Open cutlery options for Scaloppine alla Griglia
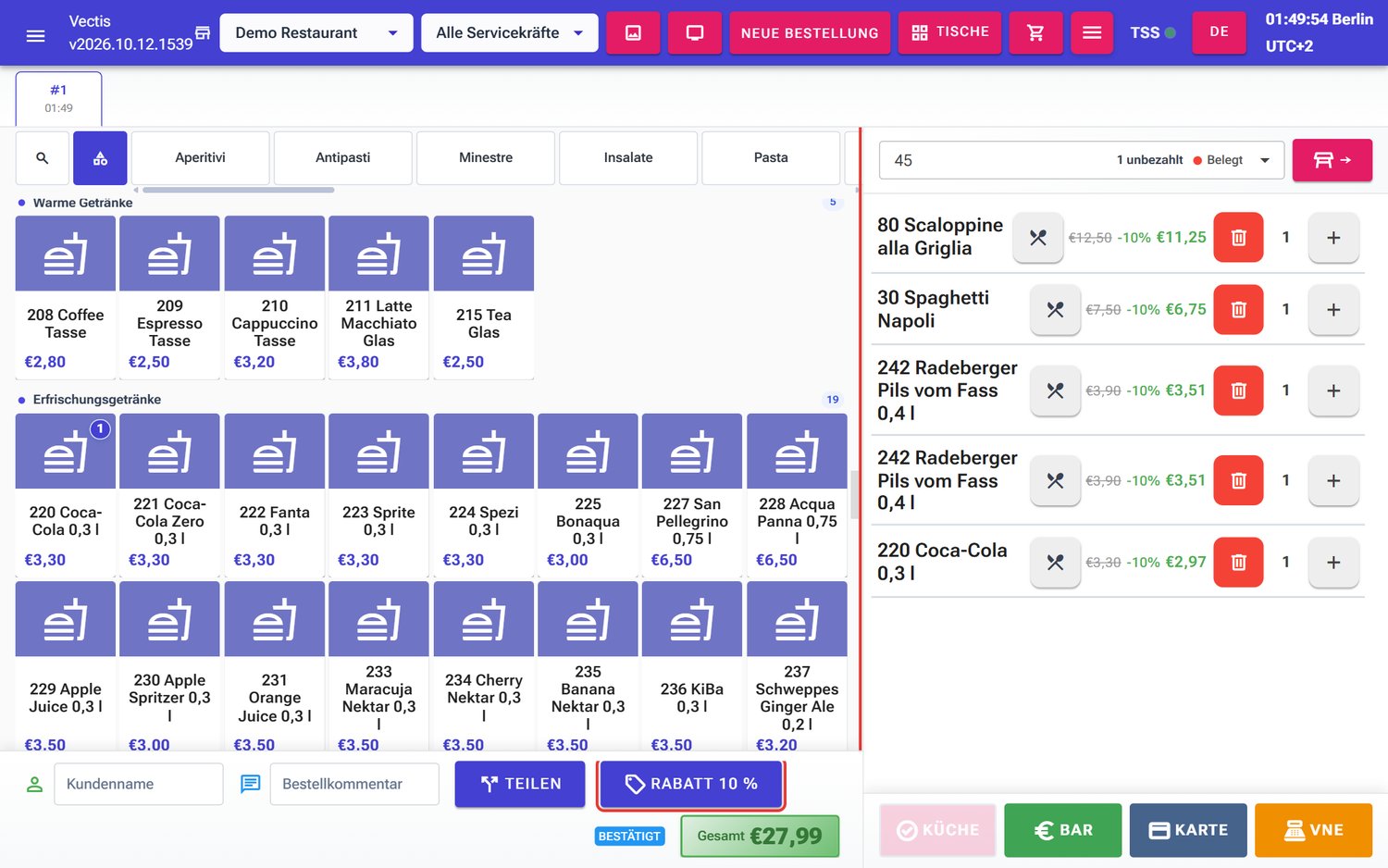This screenshot has width=1388, height=868. 1037,238
